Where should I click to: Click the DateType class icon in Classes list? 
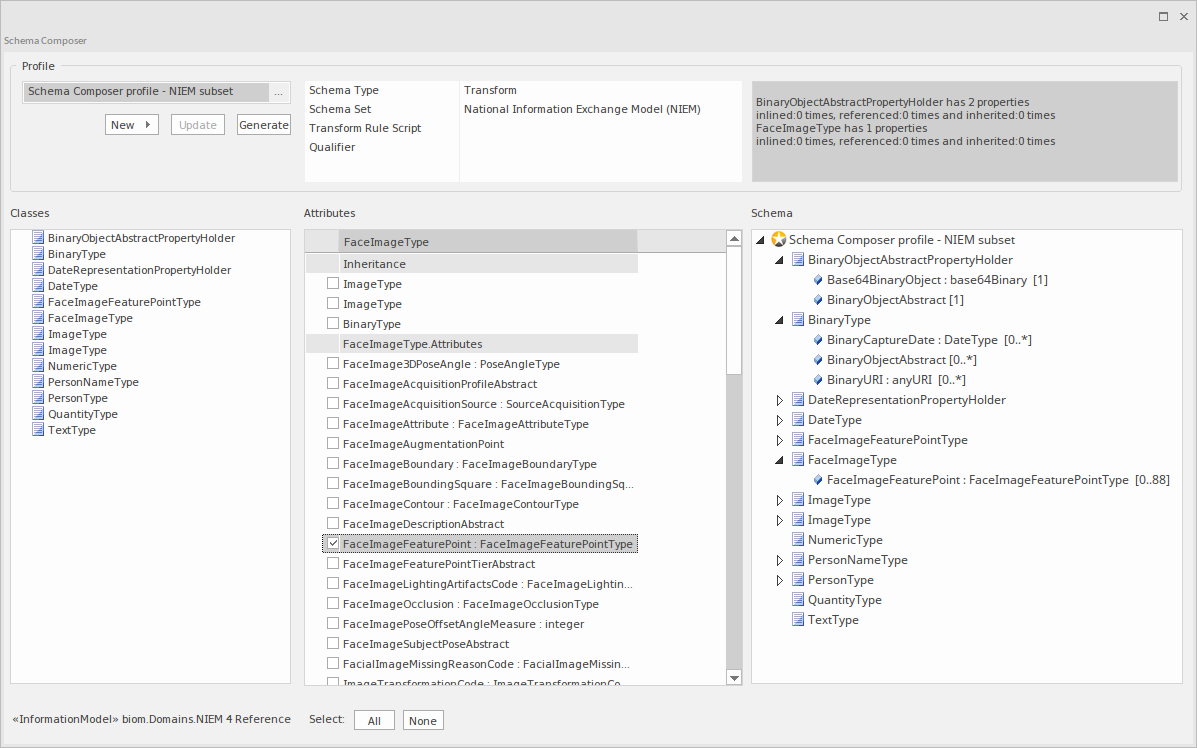tap(38, 286)
